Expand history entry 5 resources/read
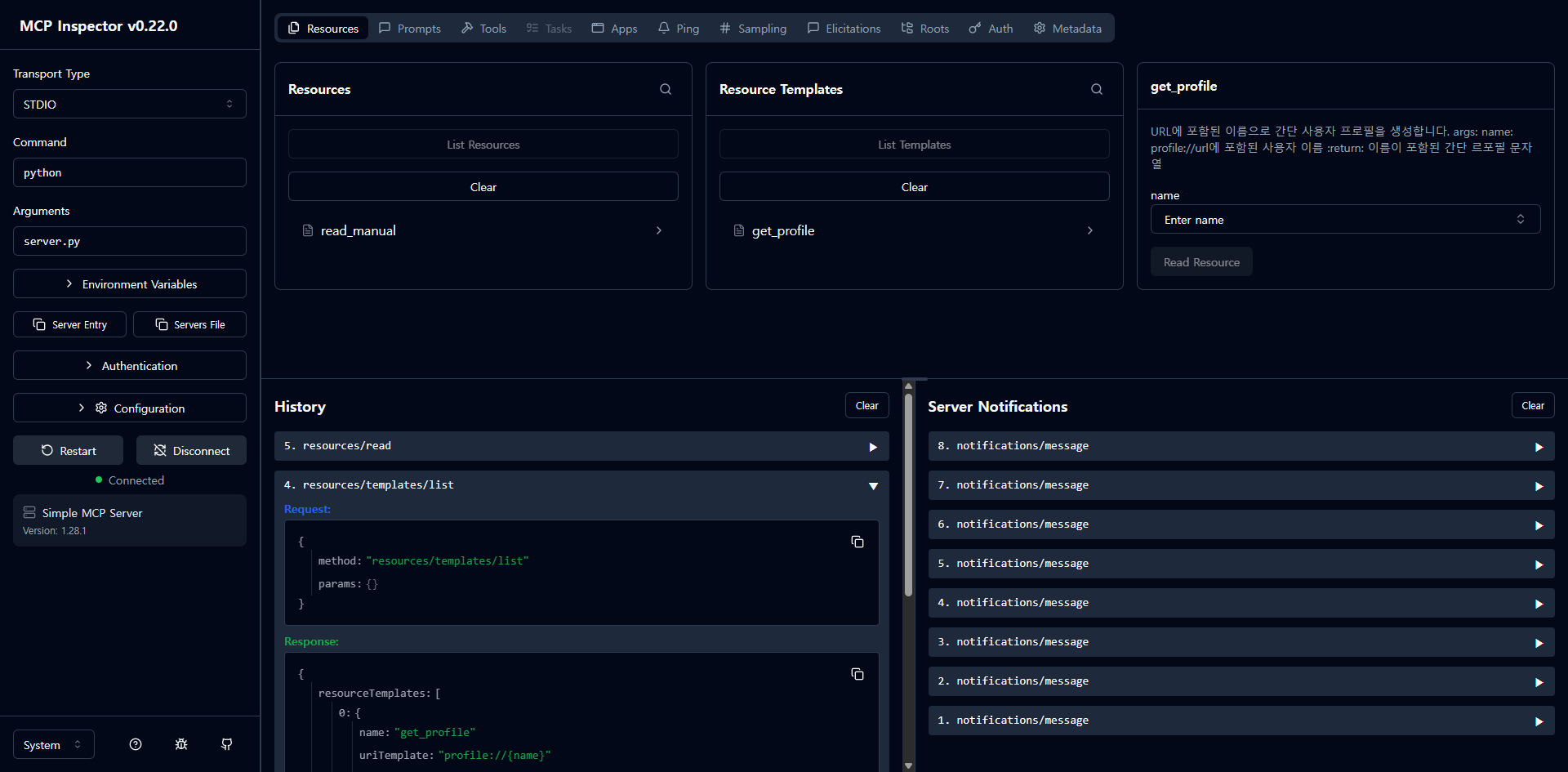This screenshot has width=1568, height=772. click(x=581, y=446)
